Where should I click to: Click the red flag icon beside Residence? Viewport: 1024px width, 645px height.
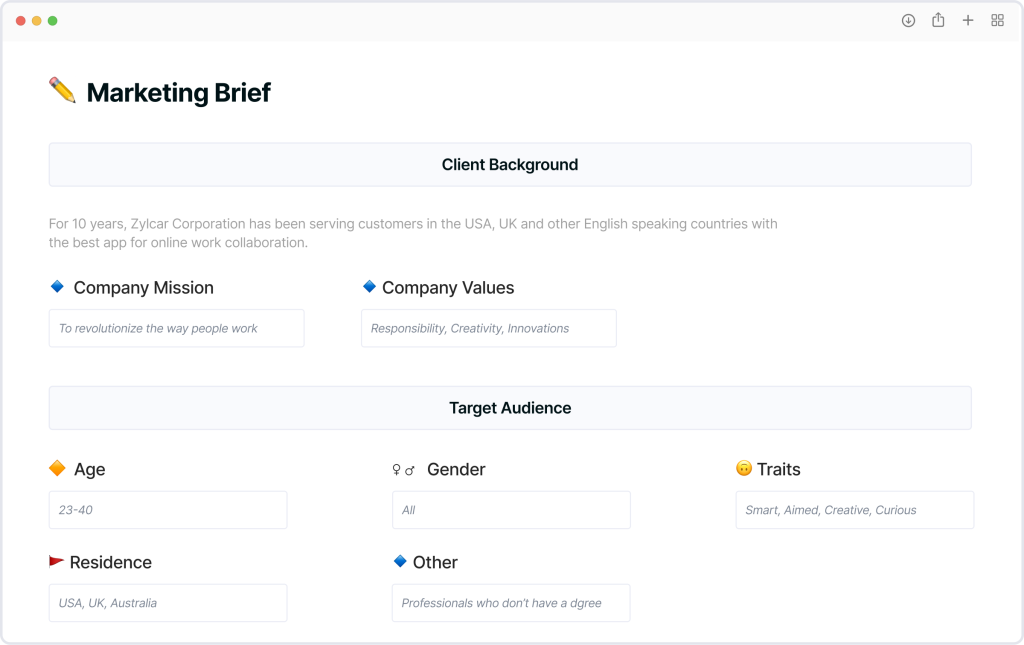[56, 561]
